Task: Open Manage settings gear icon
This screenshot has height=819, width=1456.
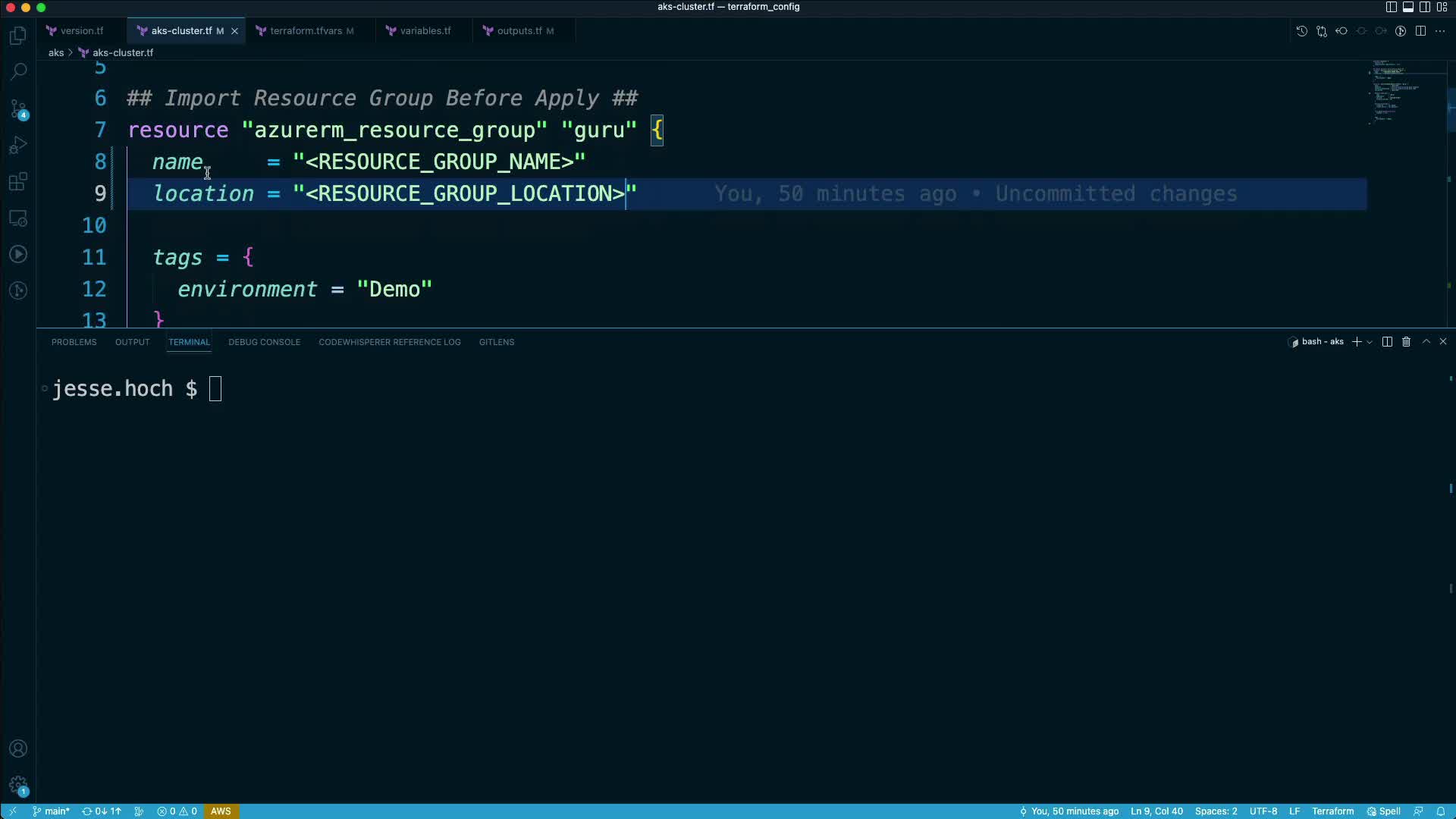Action: click(x=18, y=786)
